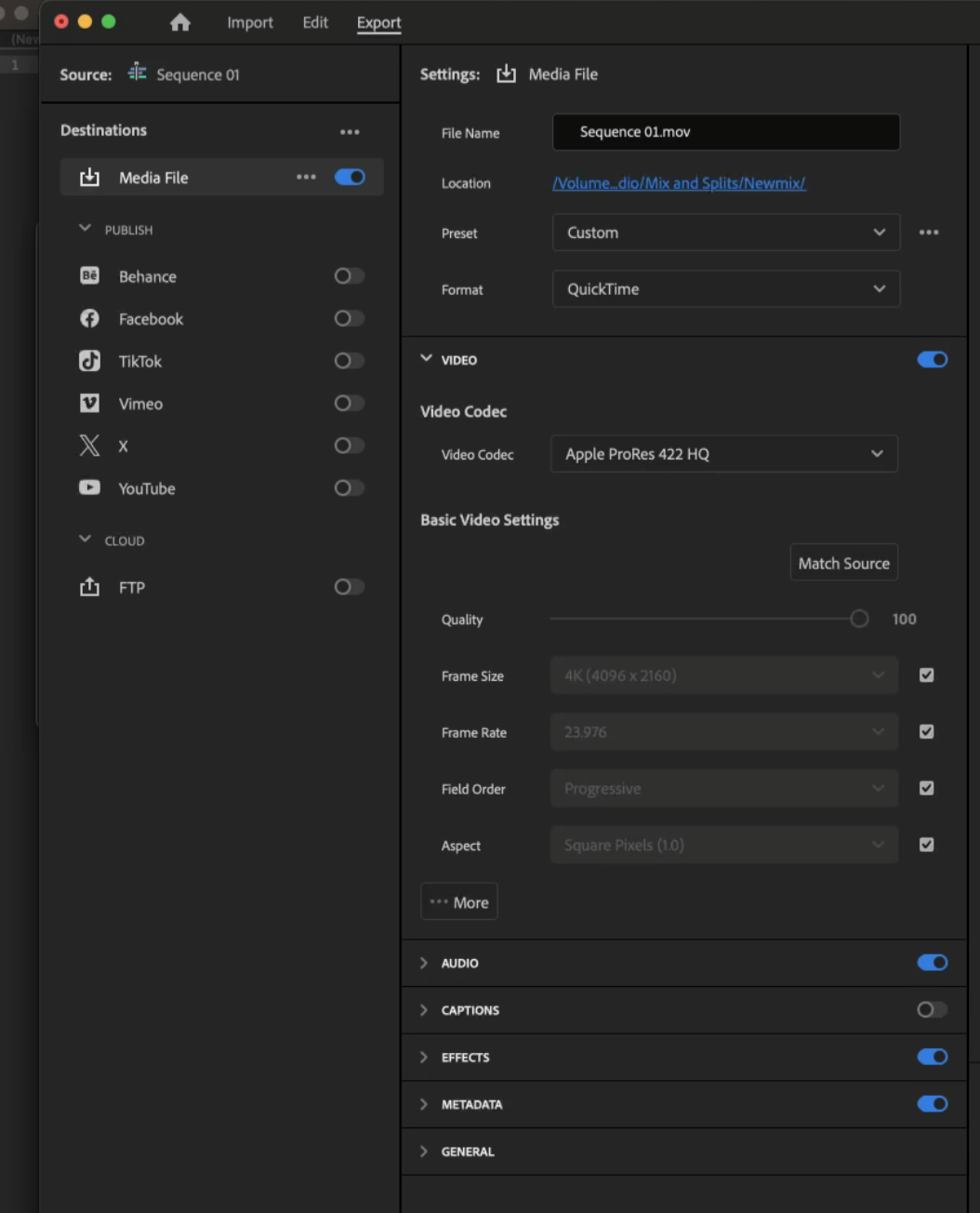Go to the Home screen icon
The image size is (980, 1213).
tap(180, 22)
